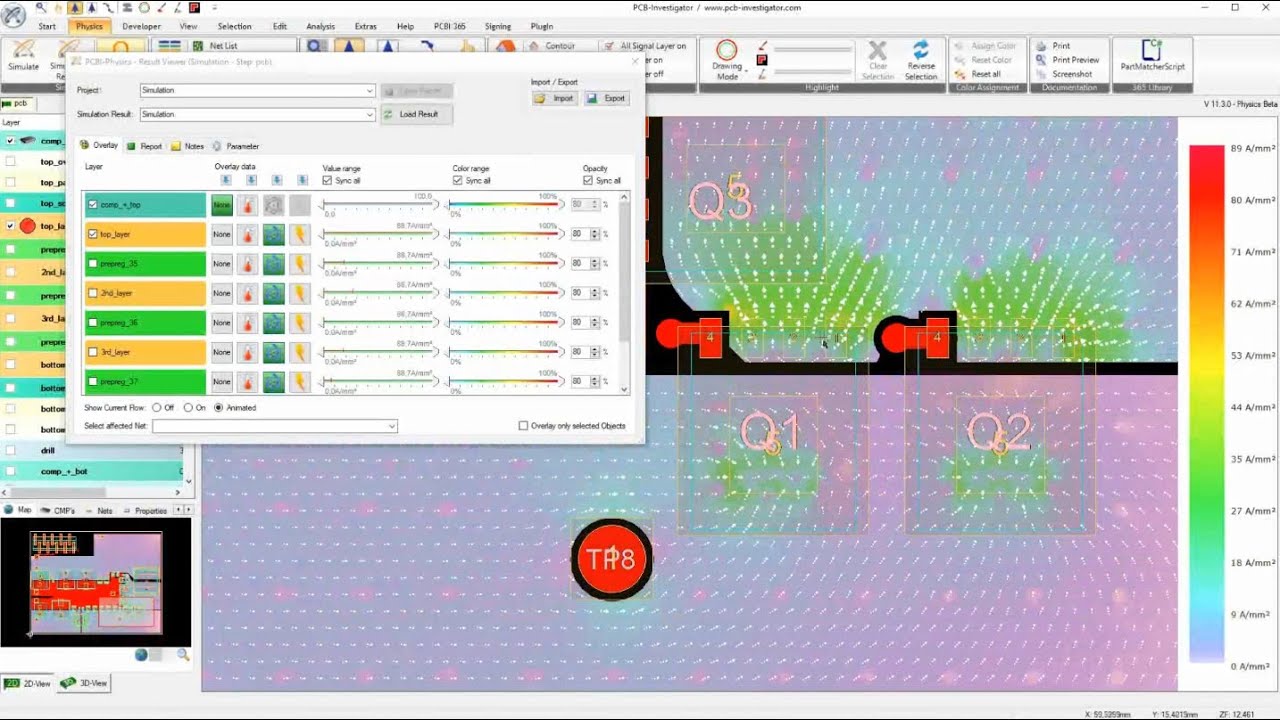Click first overlay data column arrow icon

(226, 180)
